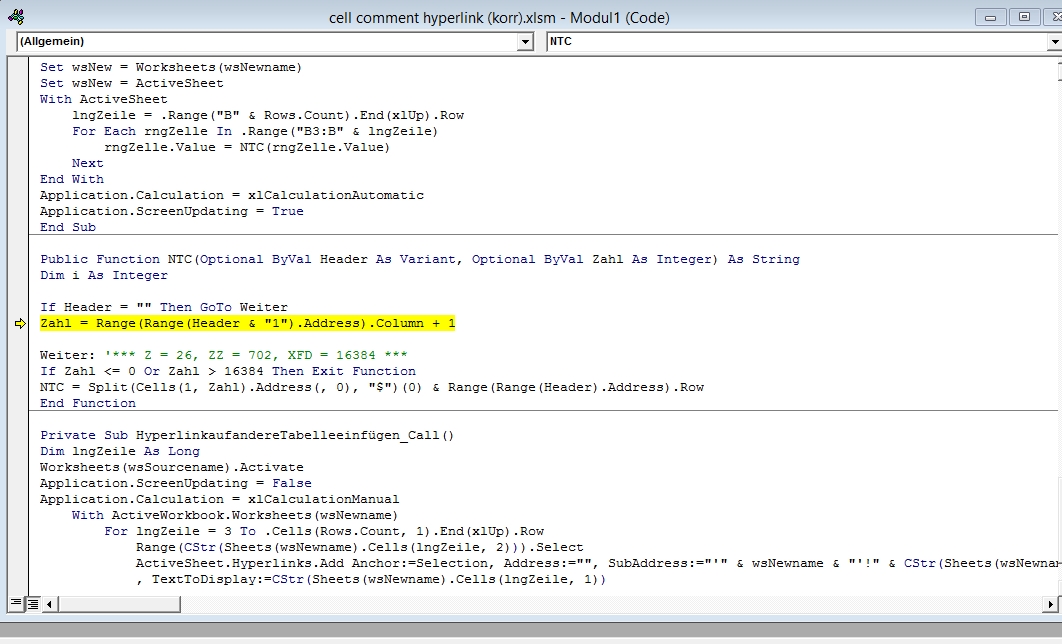Click the 'Application.ScreenUpdating = True' line

(x=171, y=212)
